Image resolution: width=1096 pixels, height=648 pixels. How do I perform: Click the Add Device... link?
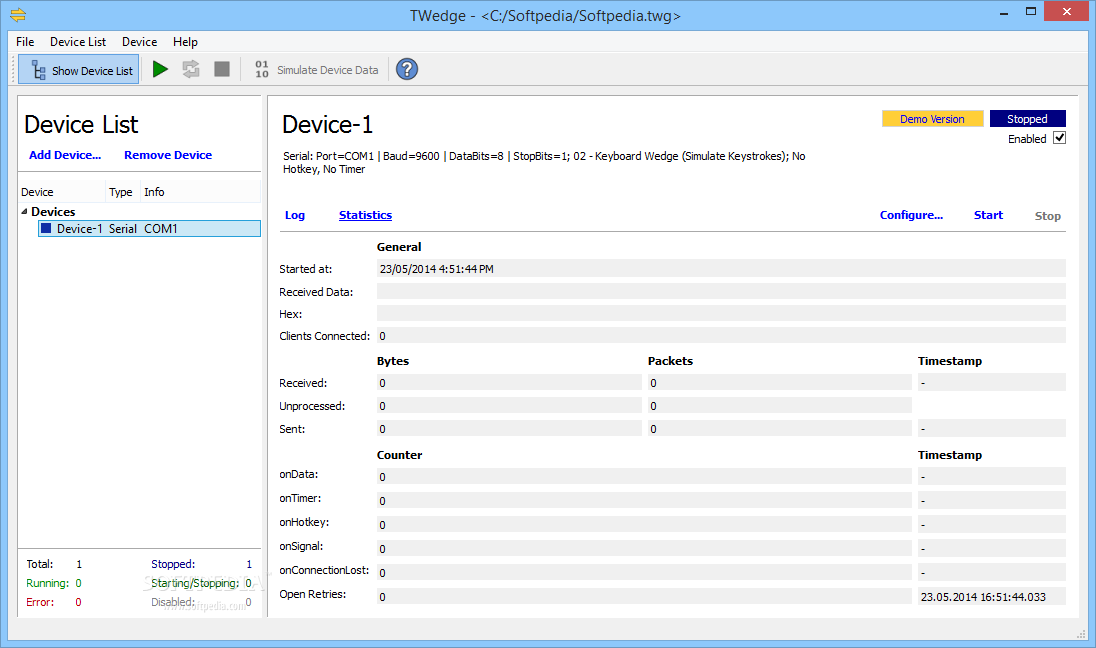pos(65,155)
